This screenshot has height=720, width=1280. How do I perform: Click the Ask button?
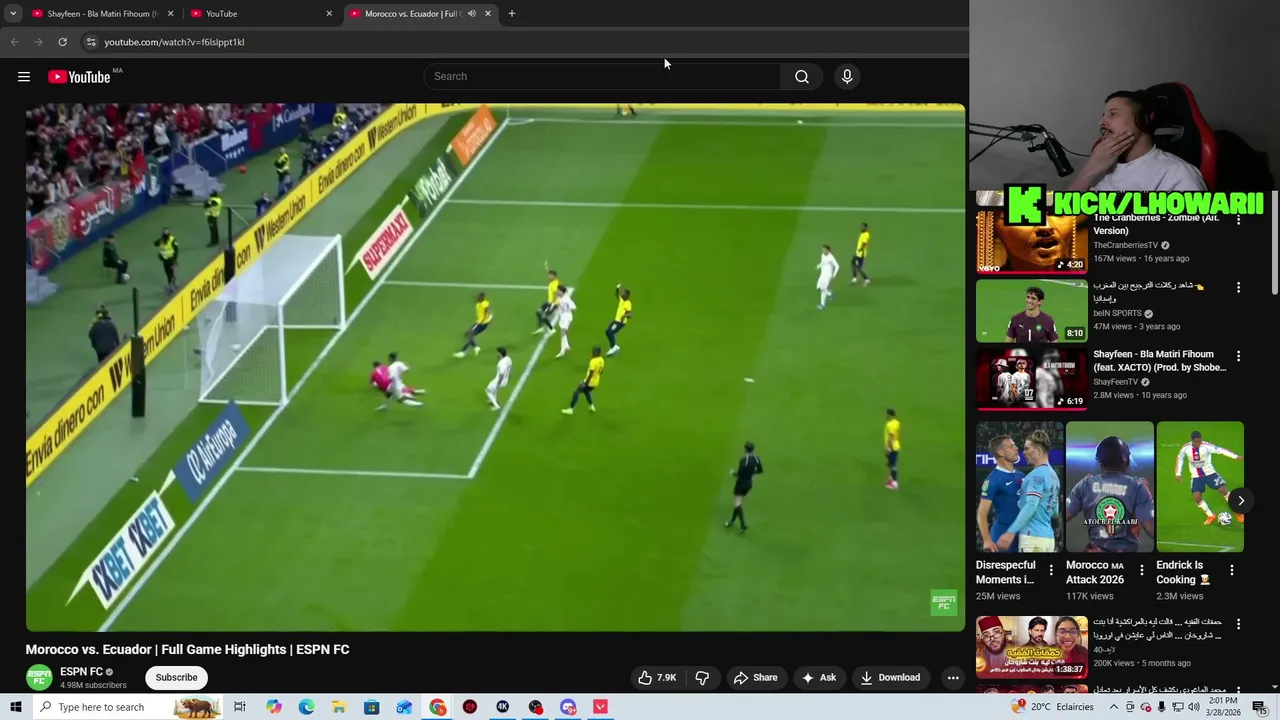pos(819,678)
